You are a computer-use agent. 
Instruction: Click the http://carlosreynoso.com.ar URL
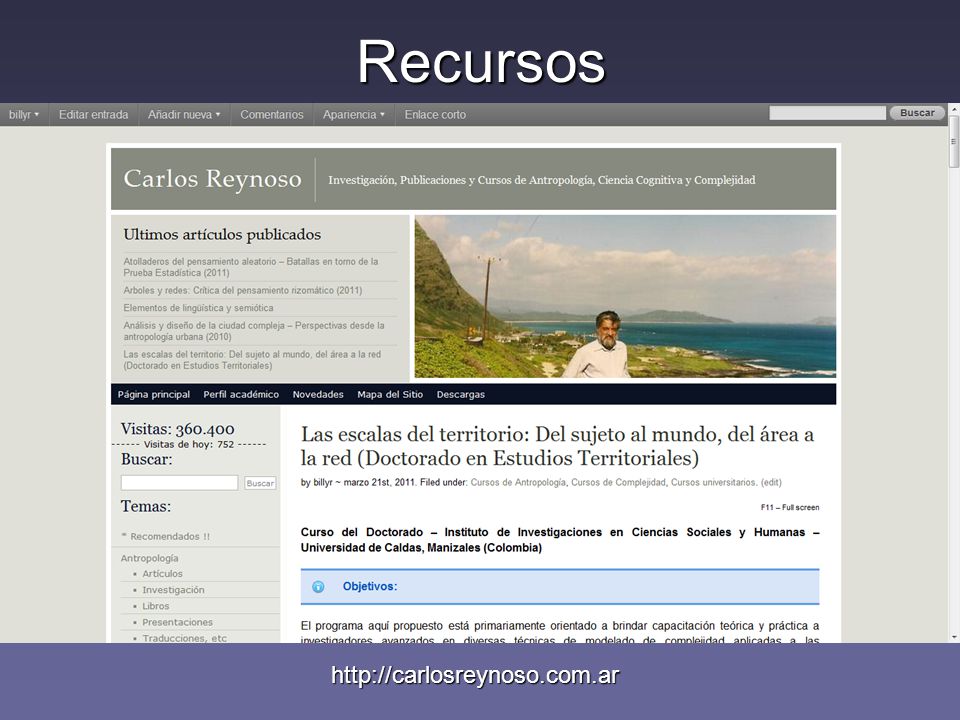[x=475, y=675]
